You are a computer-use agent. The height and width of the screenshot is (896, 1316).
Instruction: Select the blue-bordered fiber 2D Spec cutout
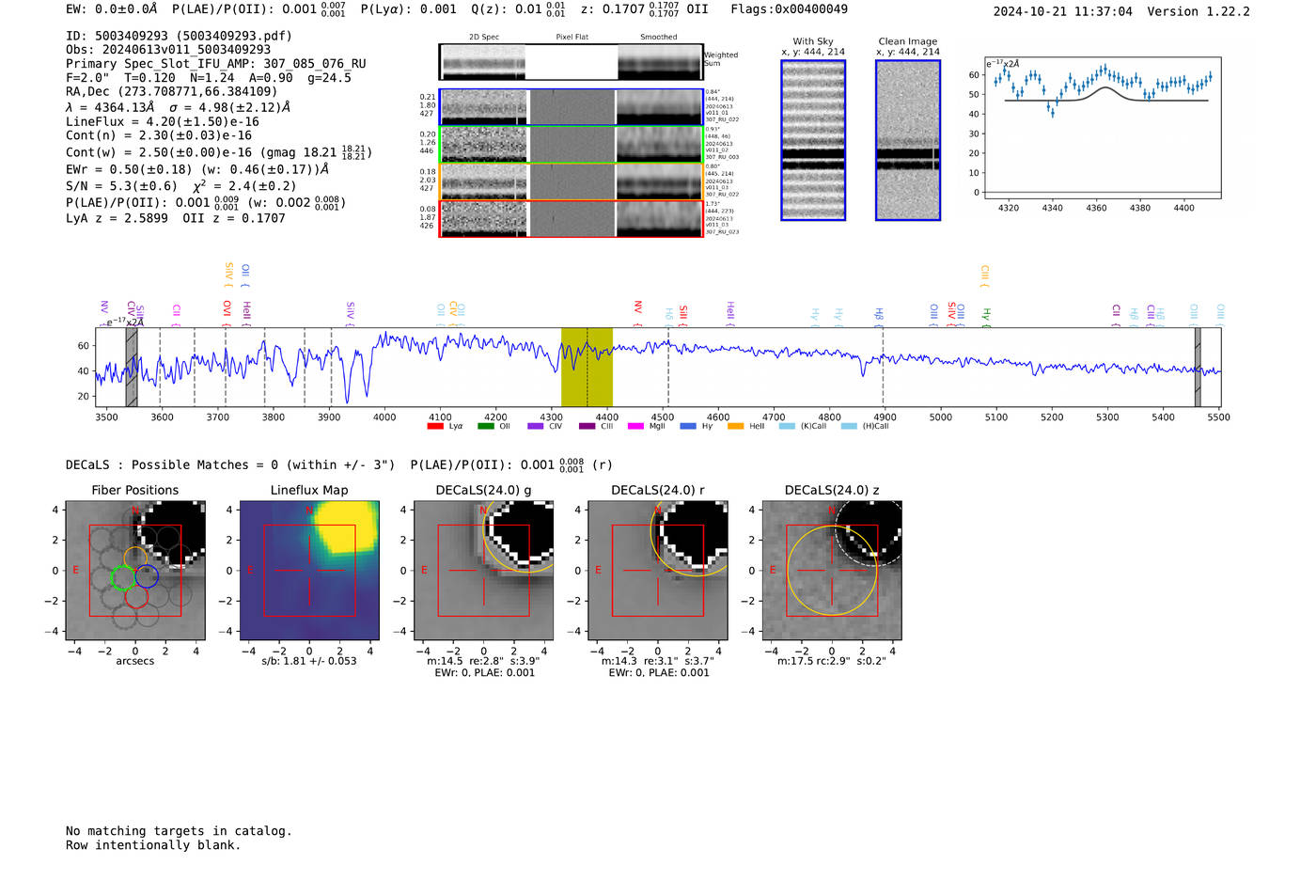click(x=483, y=107)
